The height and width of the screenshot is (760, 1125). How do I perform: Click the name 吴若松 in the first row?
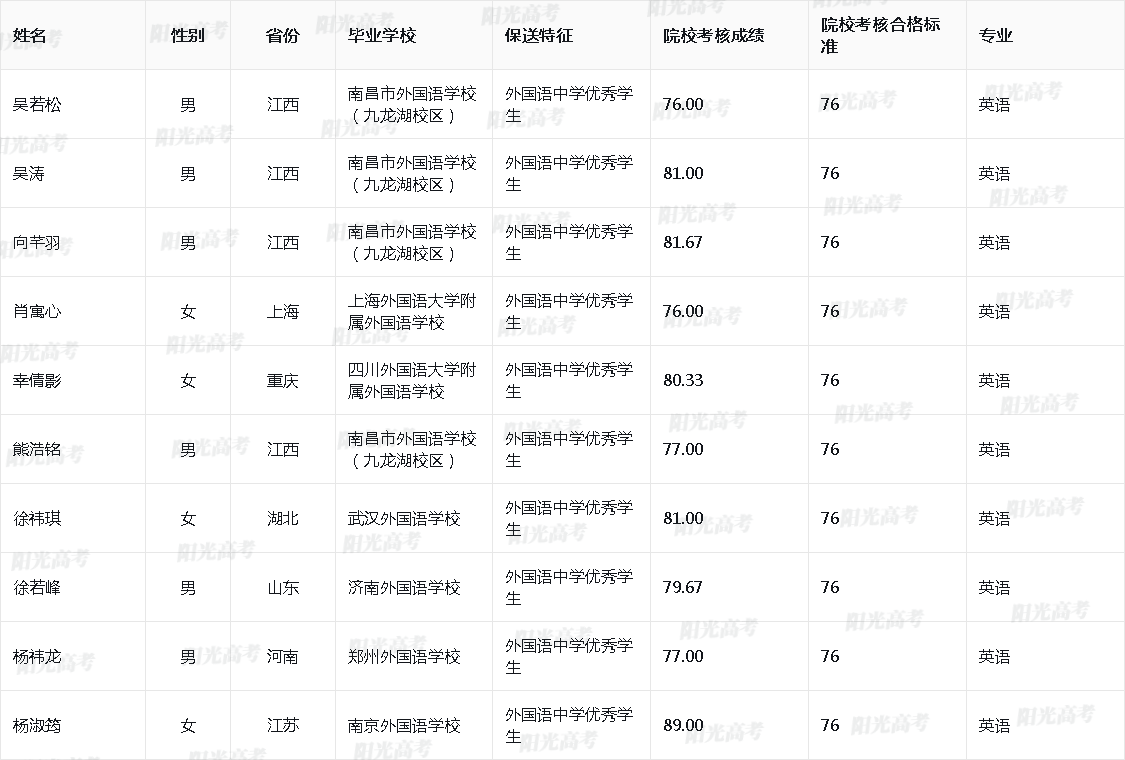[x=37, y=105]
